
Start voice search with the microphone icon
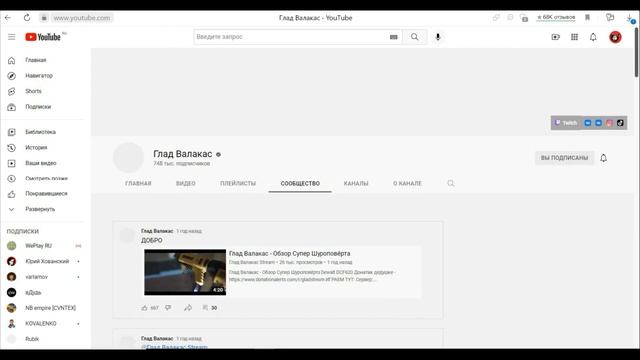click(438, 37)
